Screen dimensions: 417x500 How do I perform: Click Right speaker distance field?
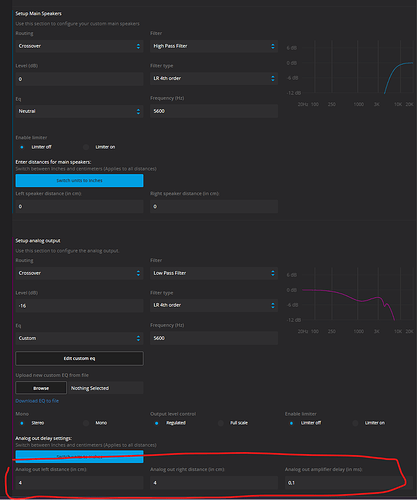click(214, 206)
